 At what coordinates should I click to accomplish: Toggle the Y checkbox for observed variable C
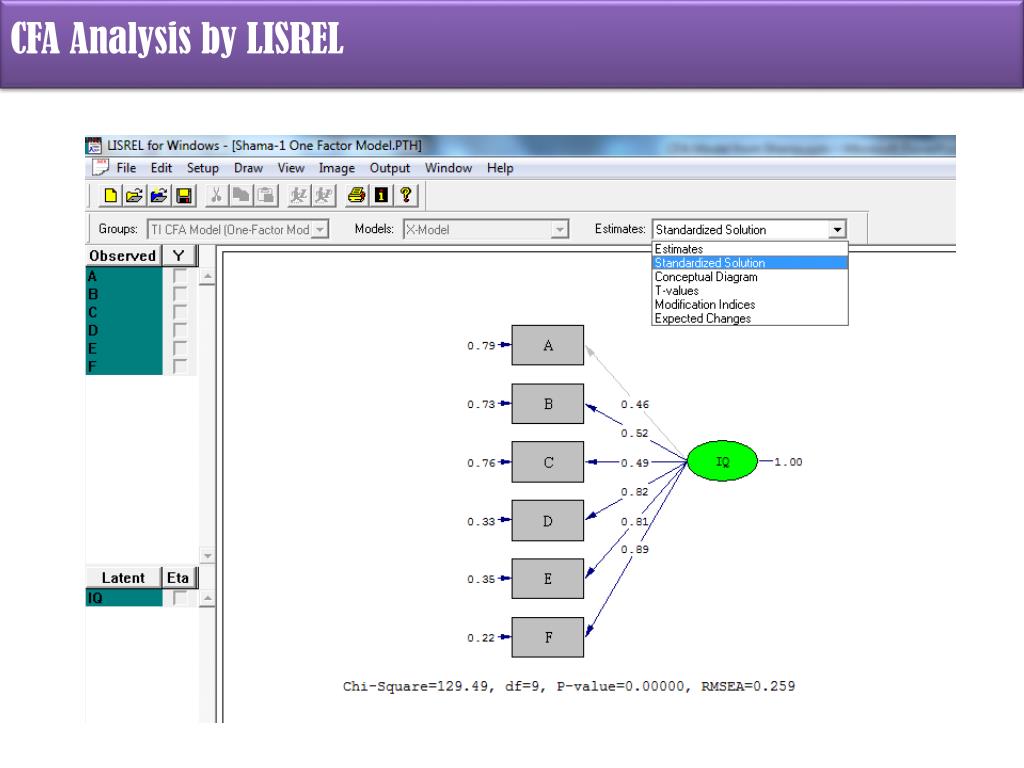(180, 312)
